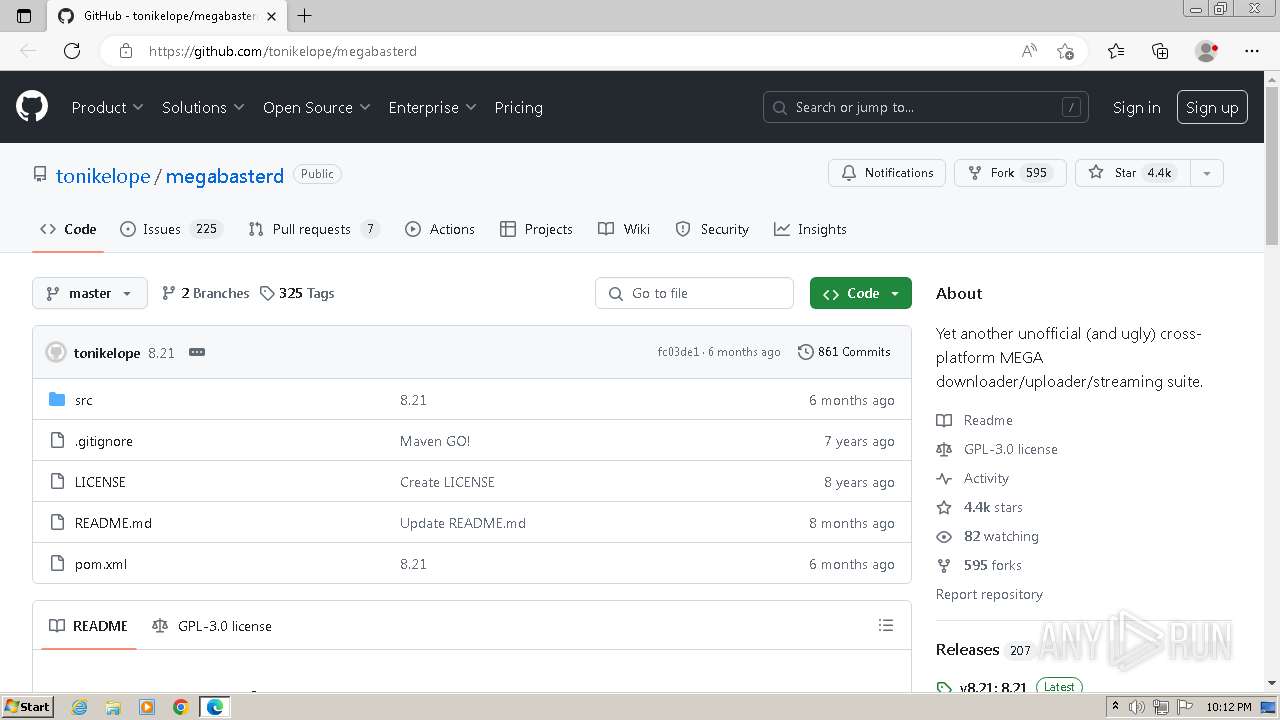Open the Code tab

click(x=68, y=229)
